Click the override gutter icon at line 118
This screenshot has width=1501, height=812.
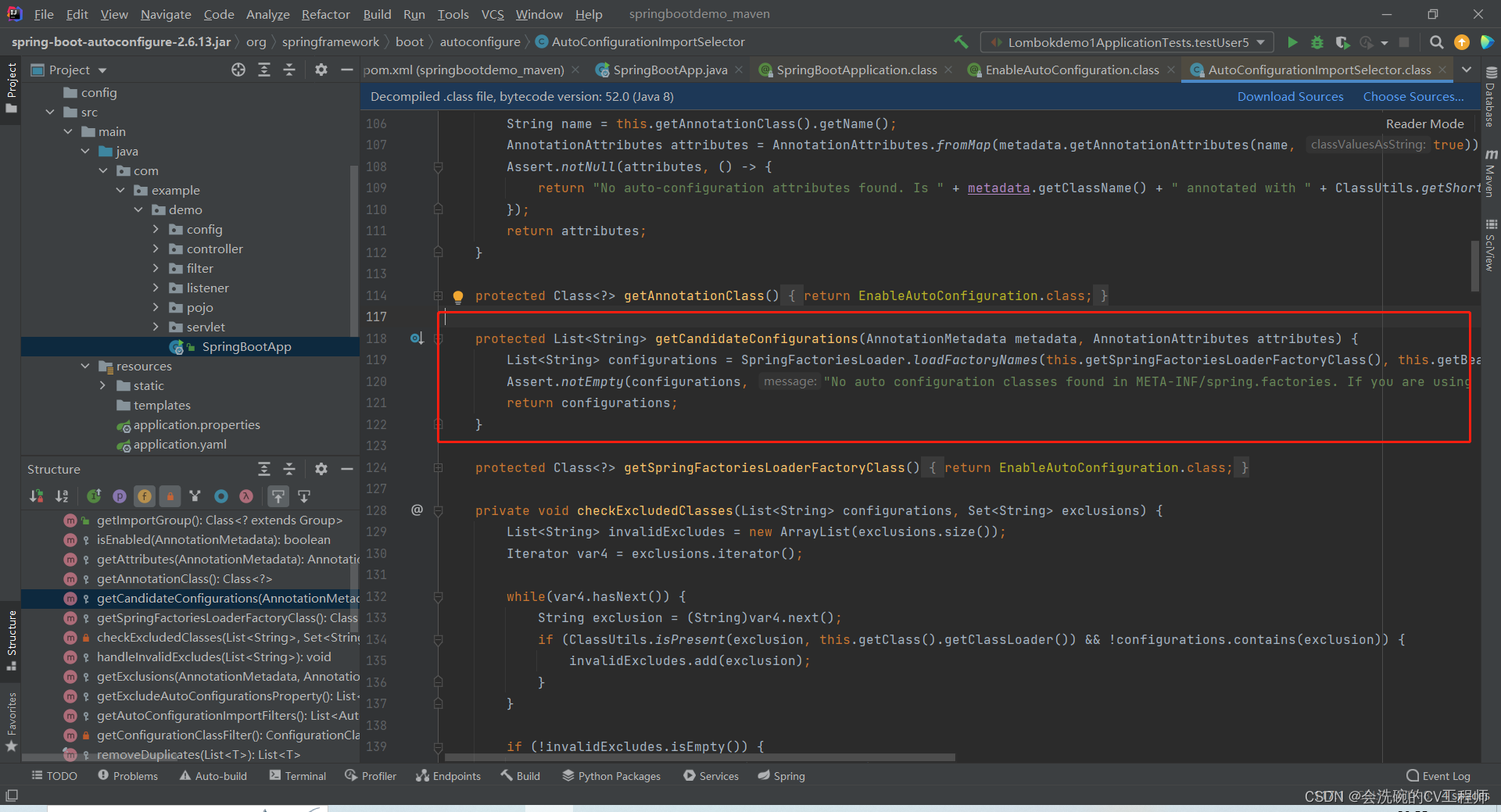pyautogui.click(x=417, y=338)
